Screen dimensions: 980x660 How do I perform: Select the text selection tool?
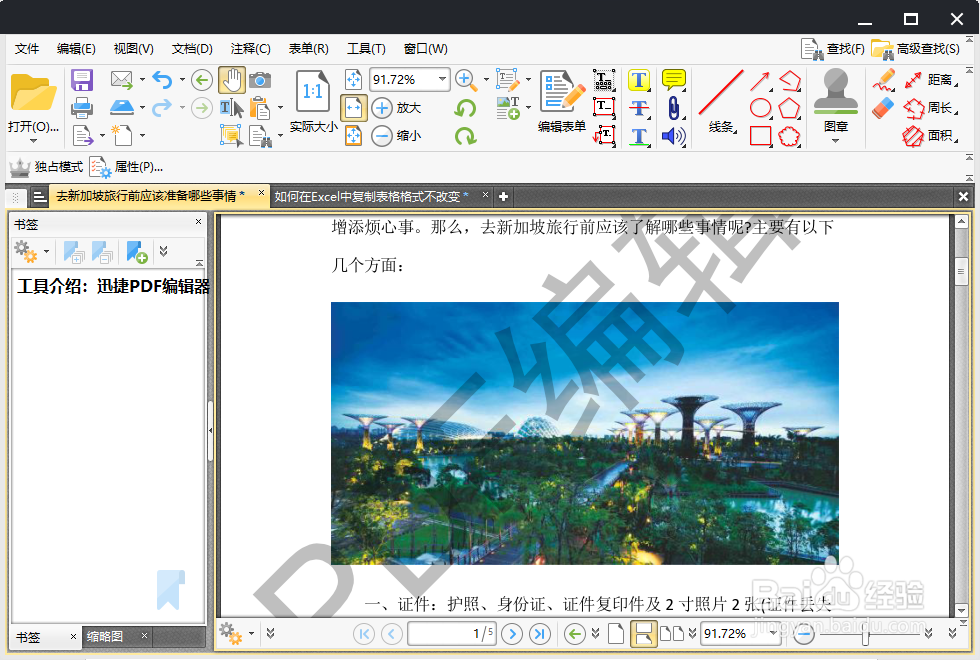[232, 108]
